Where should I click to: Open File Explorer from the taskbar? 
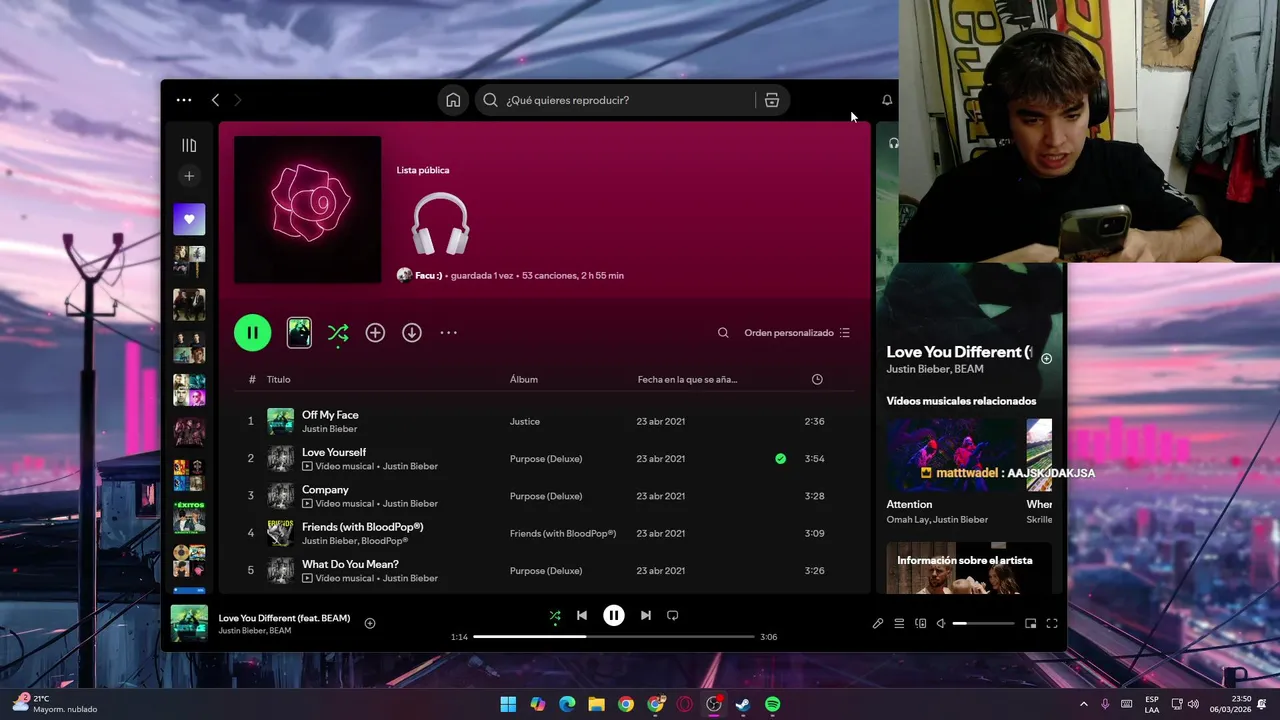point(596,704)
